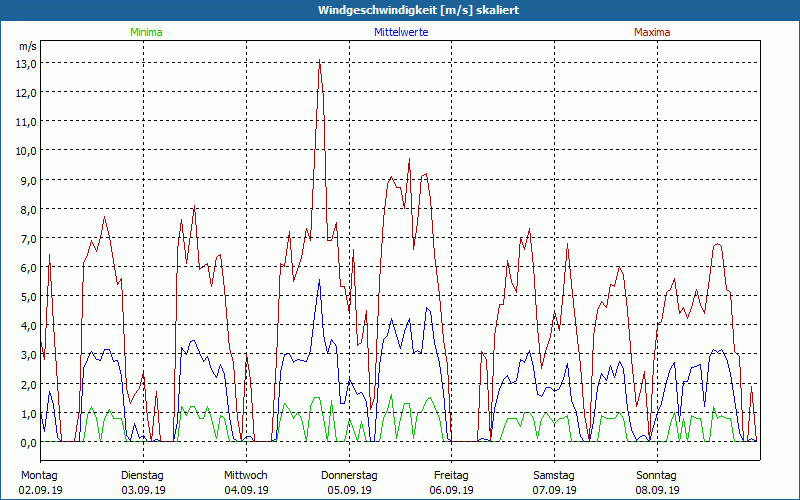Select the 10,0 y-axis value

tap(28, 151)
